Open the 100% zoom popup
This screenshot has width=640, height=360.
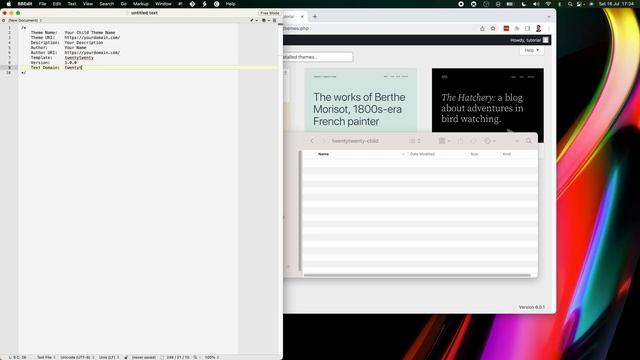click(x=211, y=357)
